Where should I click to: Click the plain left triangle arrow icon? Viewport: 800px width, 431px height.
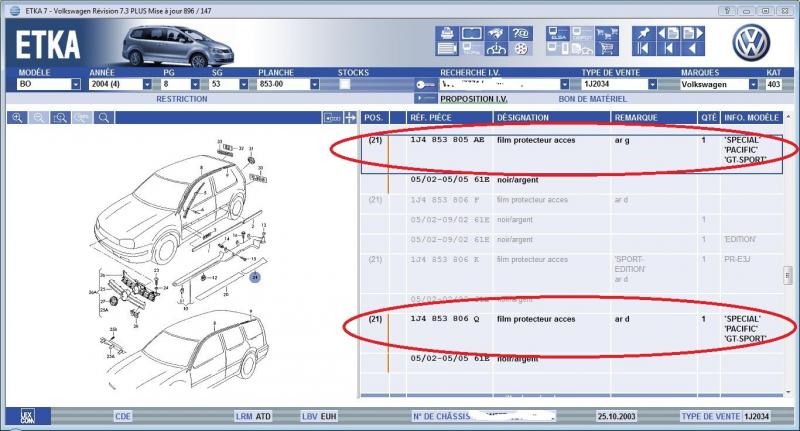click(x=693, y=49)
